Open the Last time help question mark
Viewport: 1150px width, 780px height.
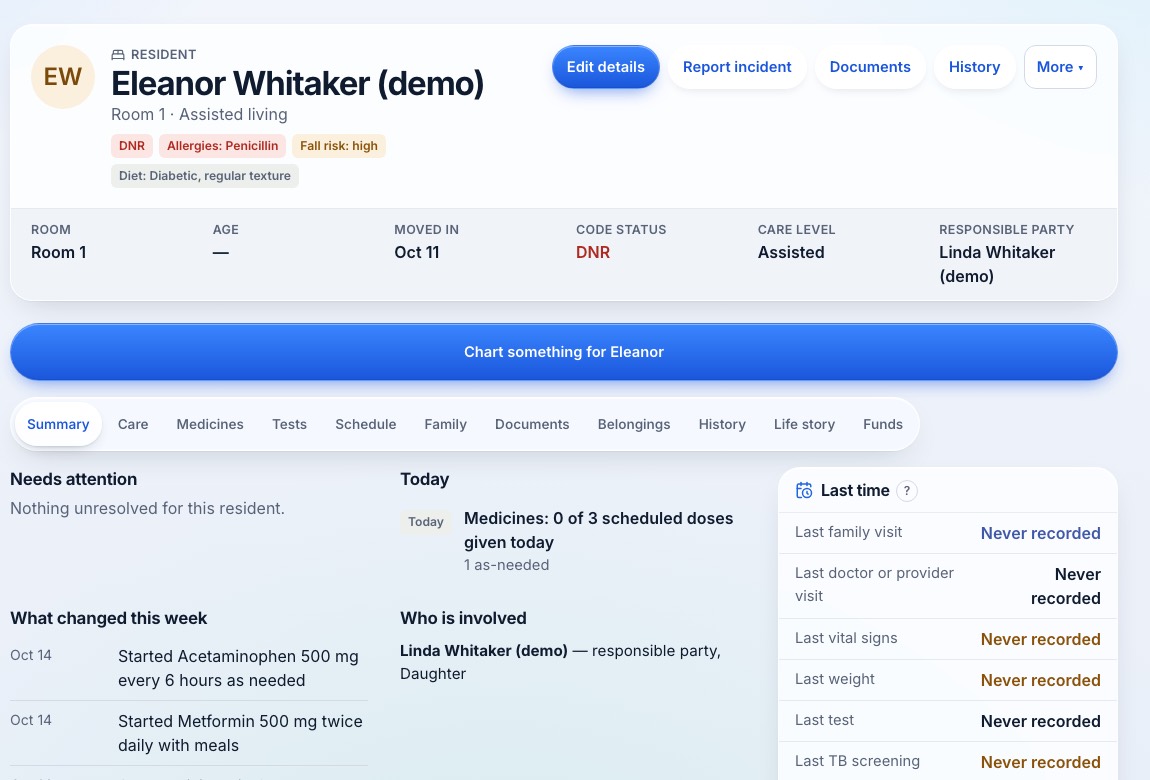tap(907, 490)
